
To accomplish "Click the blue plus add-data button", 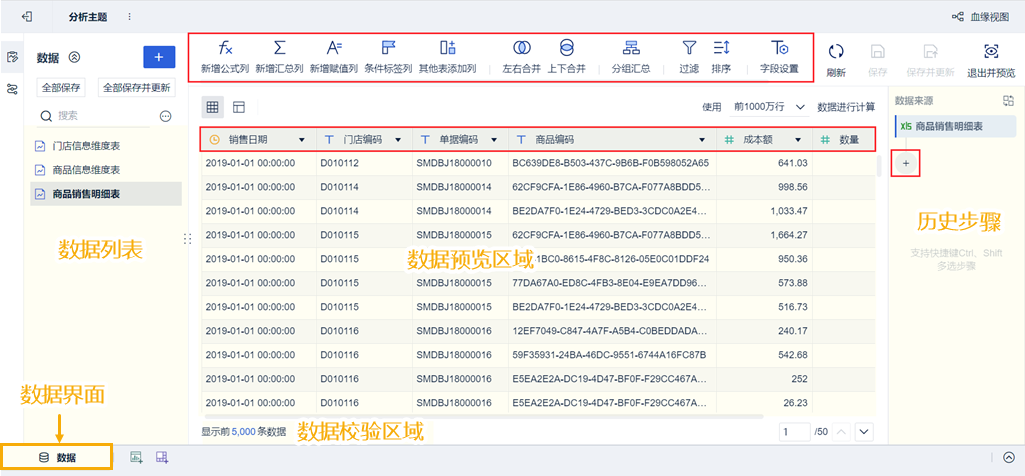I will 159,58.
